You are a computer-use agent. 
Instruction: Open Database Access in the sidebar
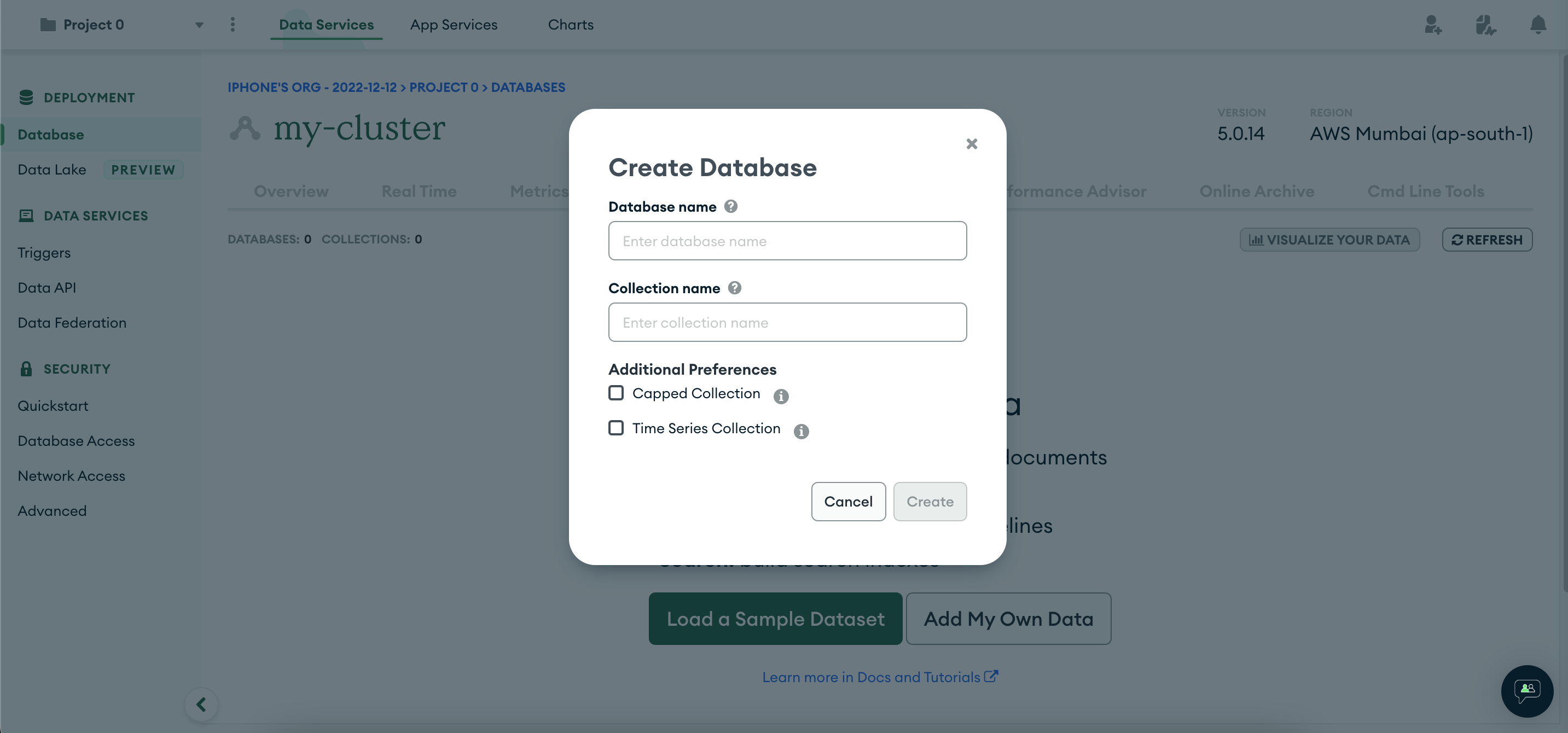[76, 441]
